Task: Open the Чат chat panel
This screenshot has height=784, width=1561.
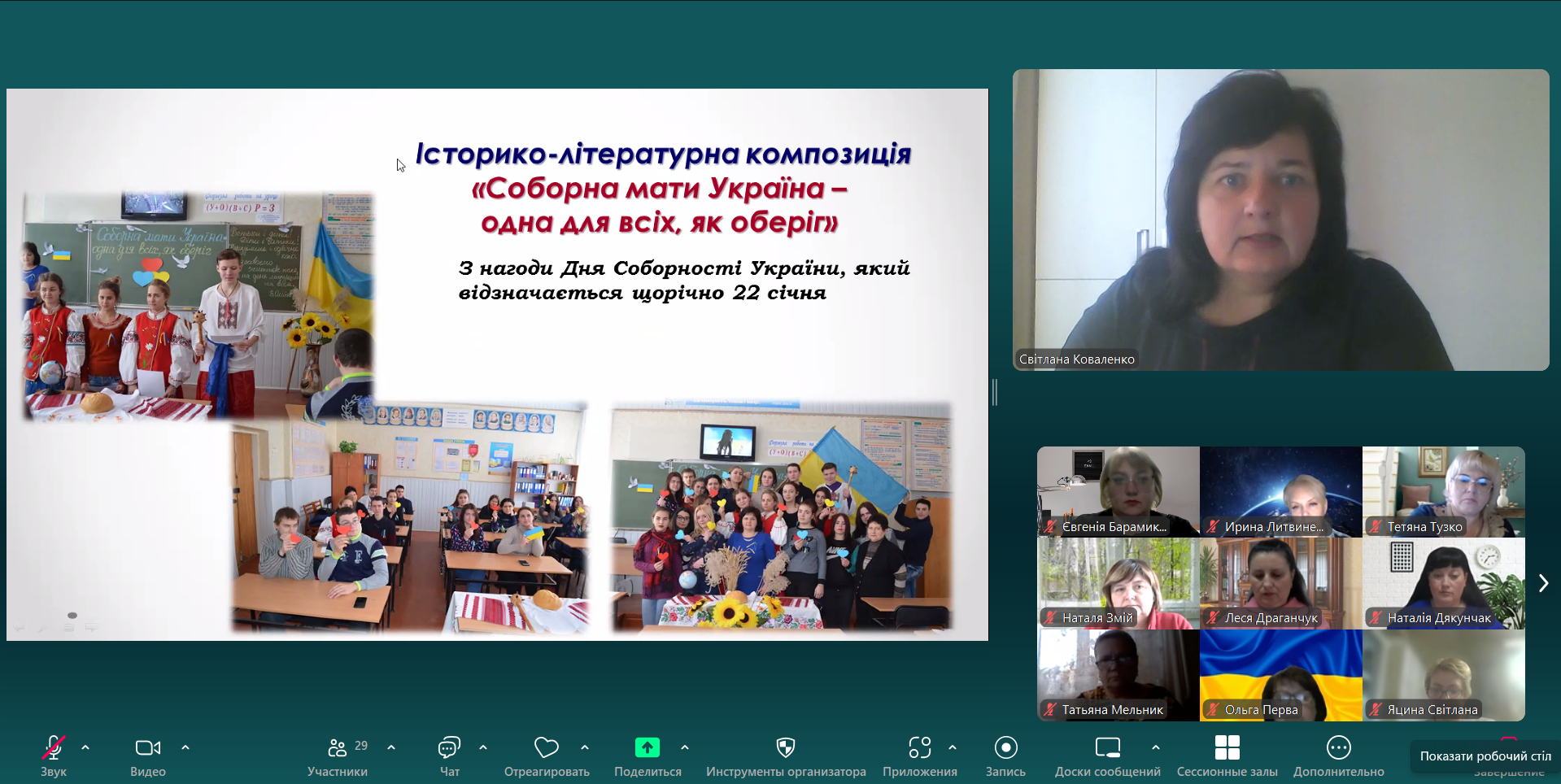Action: [449, 747]
